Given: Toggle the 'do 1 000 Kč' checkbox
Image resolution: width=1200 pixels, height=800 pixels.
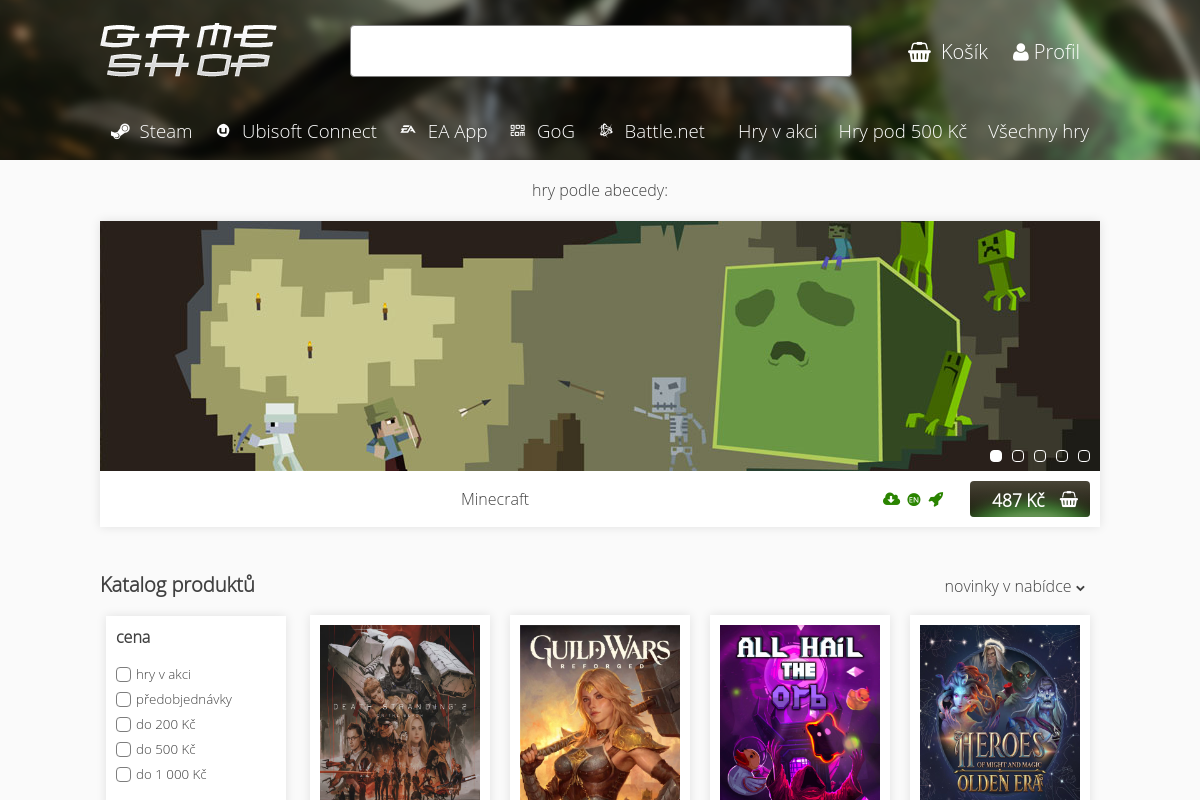Looking at the screenshot, I should tap(124, 774).
